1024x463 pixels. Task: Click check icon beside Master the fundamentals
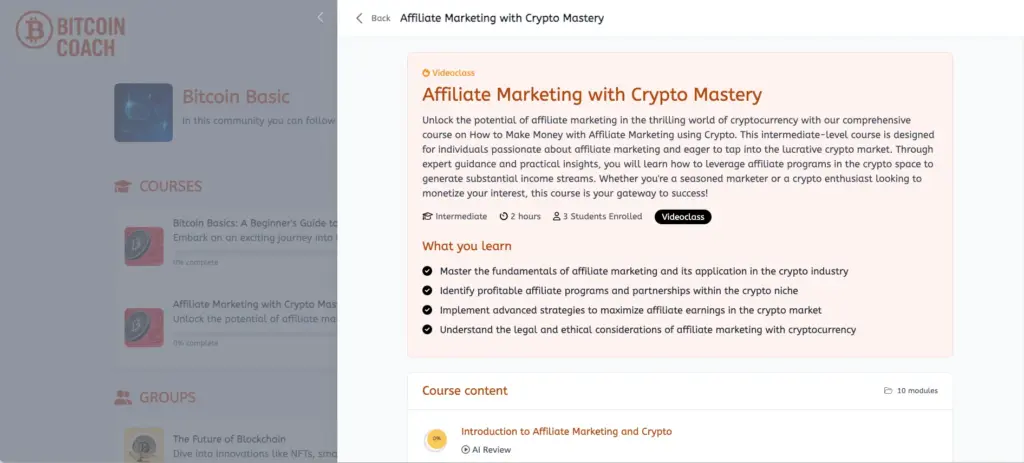(427, 270)
